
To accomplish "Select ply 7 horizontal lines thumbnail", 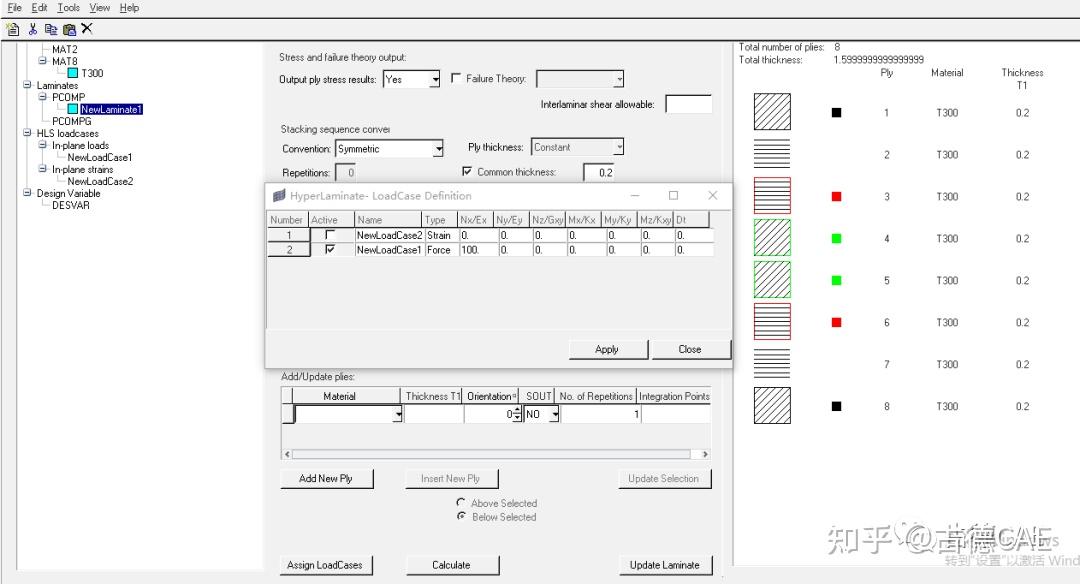I will (772, 364).
